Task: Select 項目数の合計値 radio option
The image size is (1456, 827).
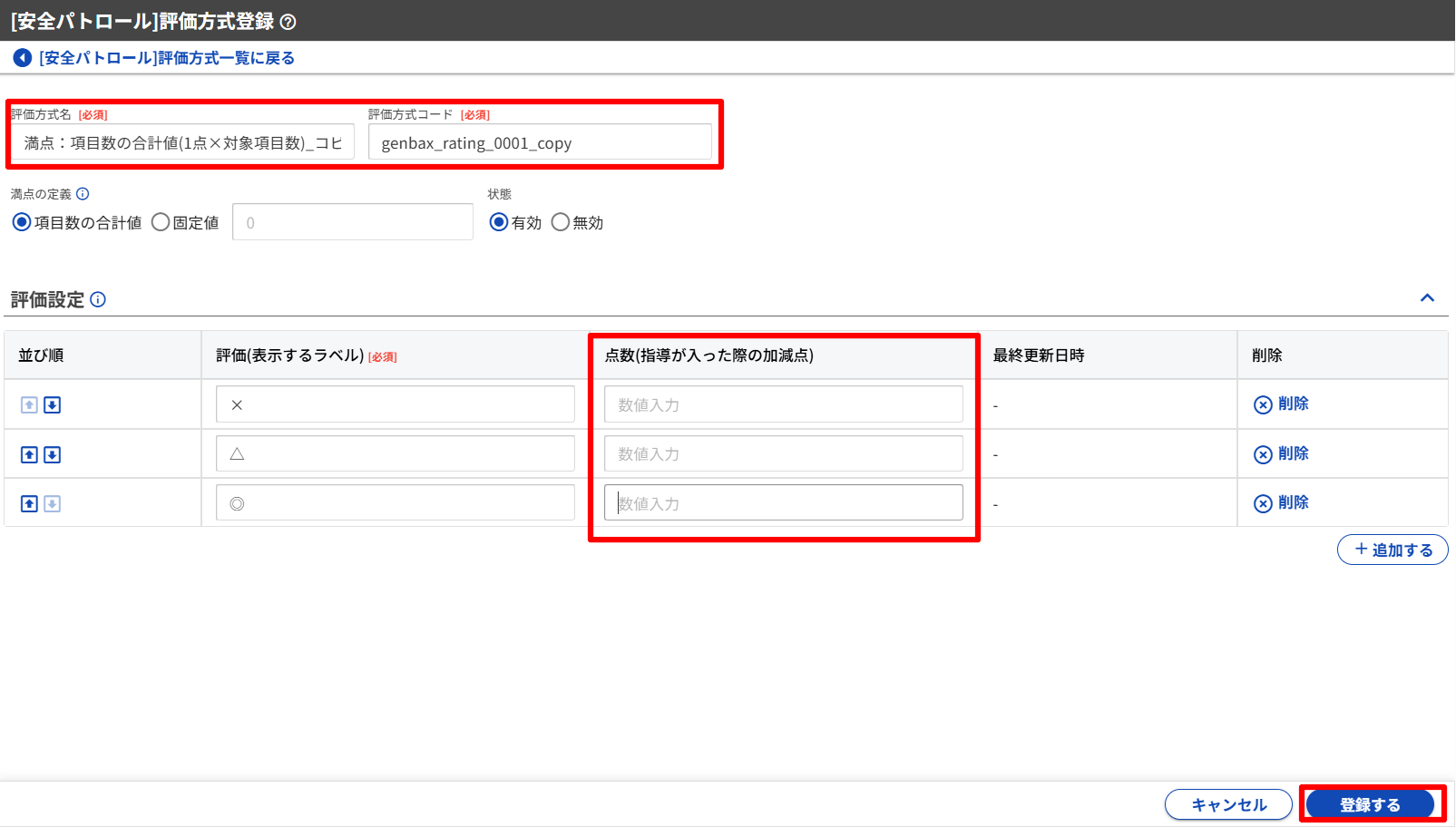Action: [x=22, y=222]
